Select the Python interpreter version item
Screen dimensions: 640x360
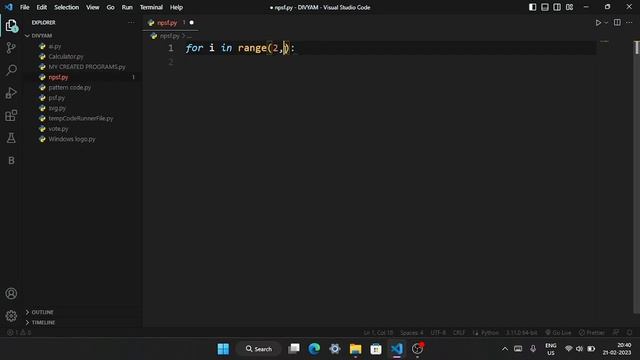522,333
